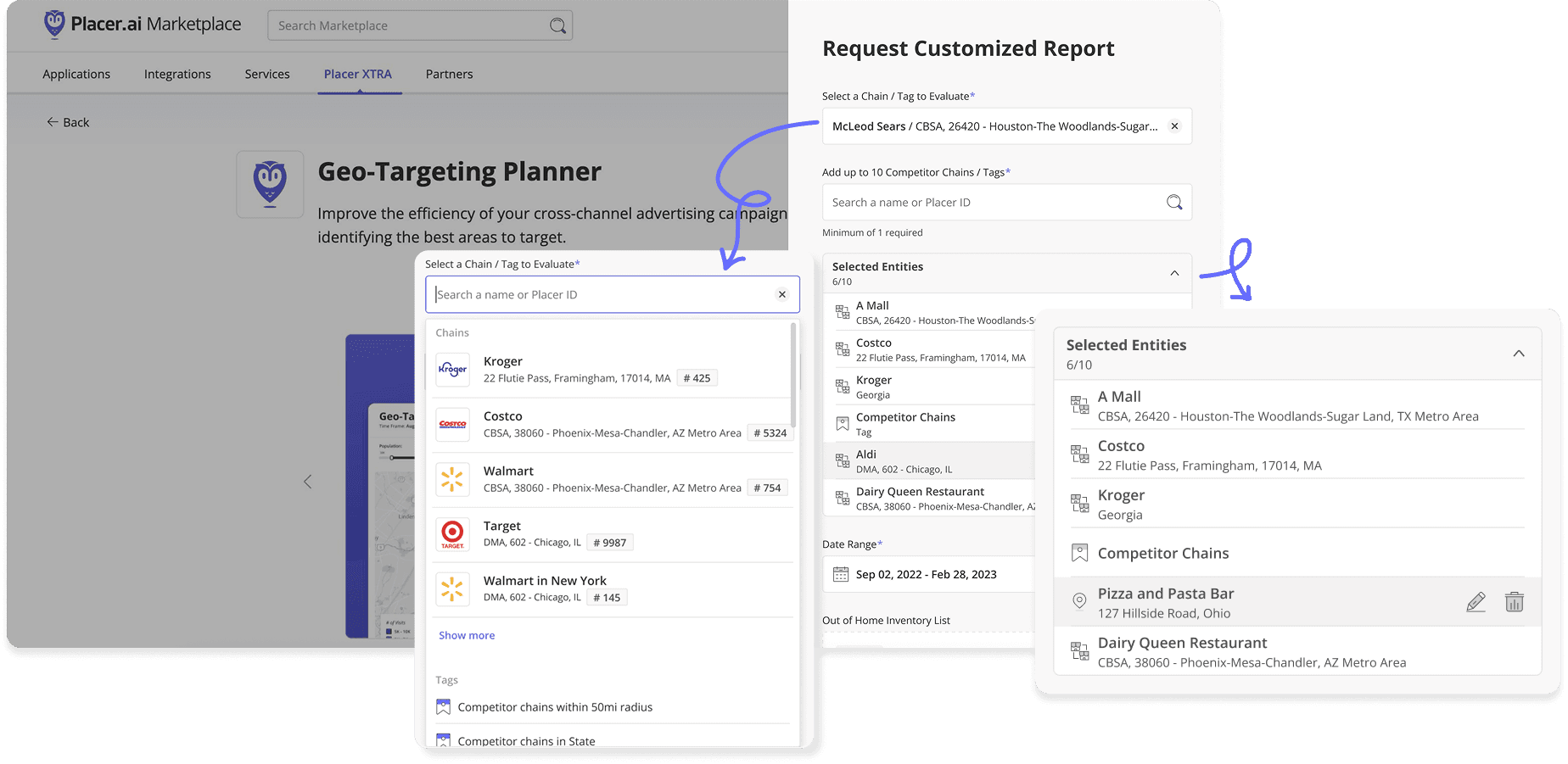The height and width of the screenshot is (764, 1568).
Task: Click the Geo-Targeting Planner app icon
Action: 270,184
